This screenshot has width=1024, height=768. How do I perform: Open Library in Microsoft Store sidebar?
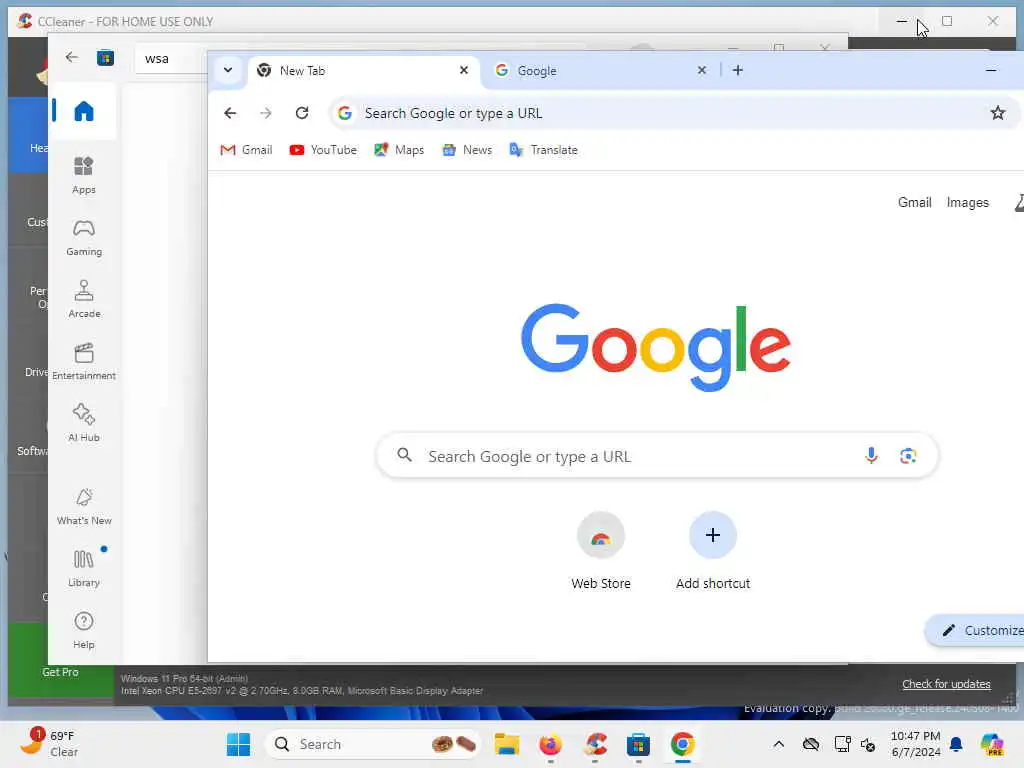(84, 569)
